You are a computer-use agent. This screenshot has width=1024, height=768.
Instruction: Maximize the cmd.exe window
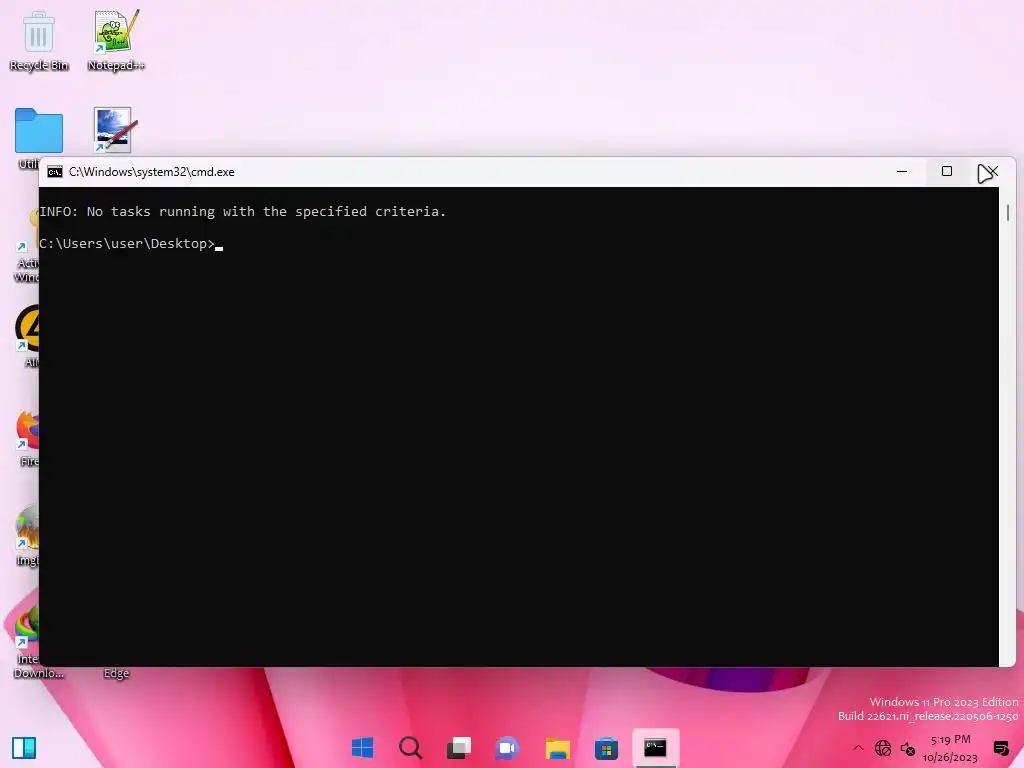click(946, 171)
